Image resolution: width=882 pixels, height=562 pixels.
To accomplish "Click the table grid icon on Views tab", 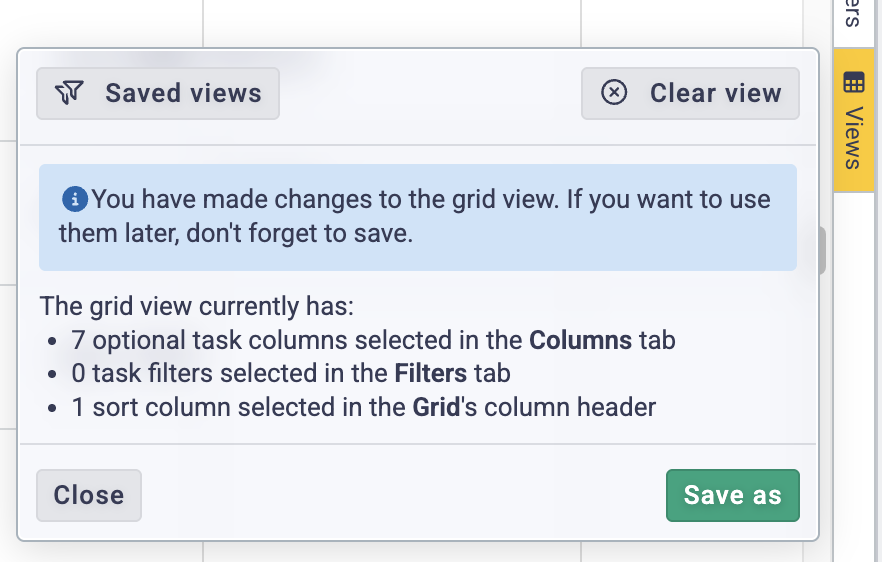I will (x=853, y=82).
